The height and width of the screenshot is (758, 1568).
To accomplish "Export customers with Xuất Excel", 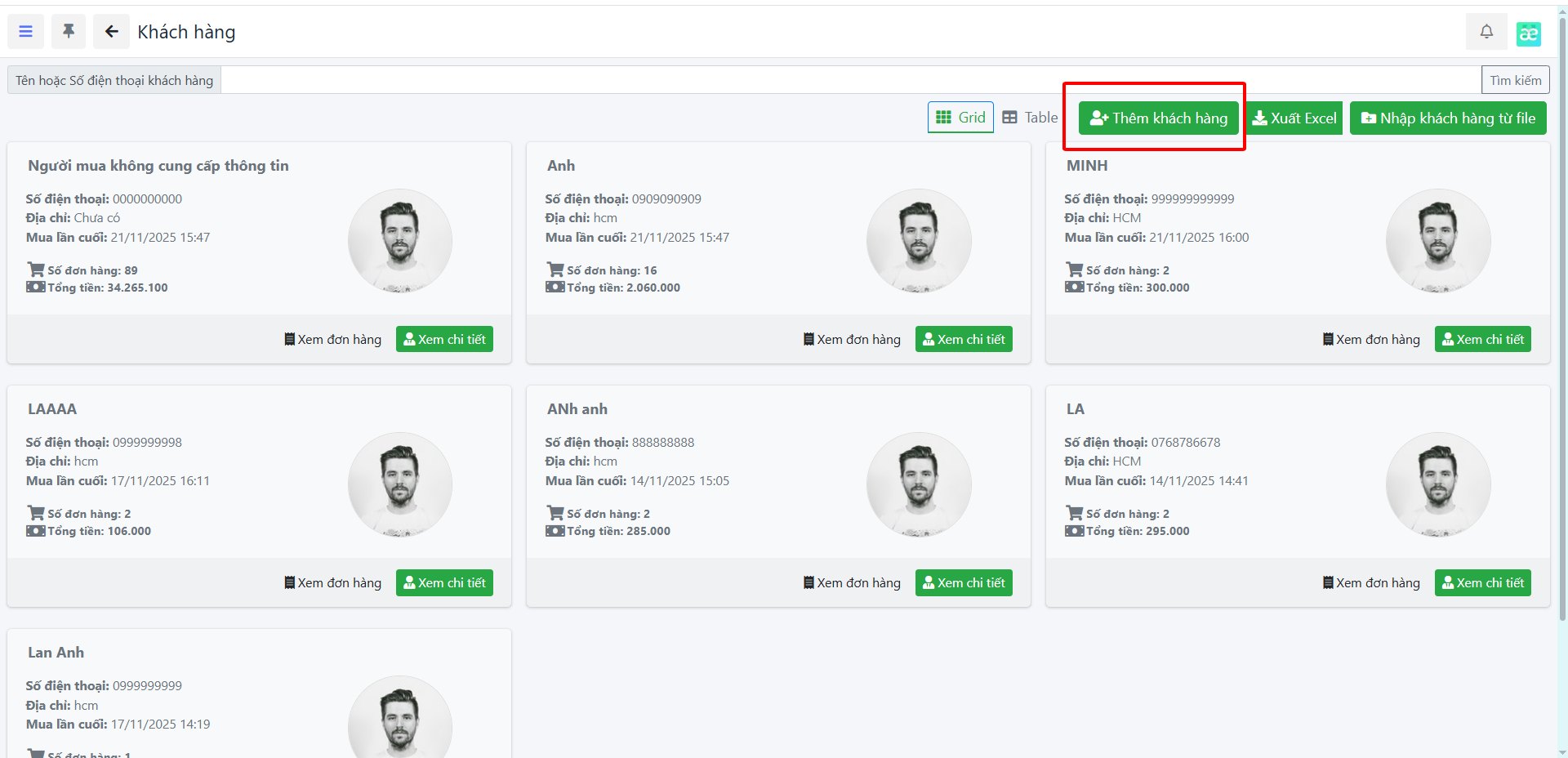I will [1294, 118].
